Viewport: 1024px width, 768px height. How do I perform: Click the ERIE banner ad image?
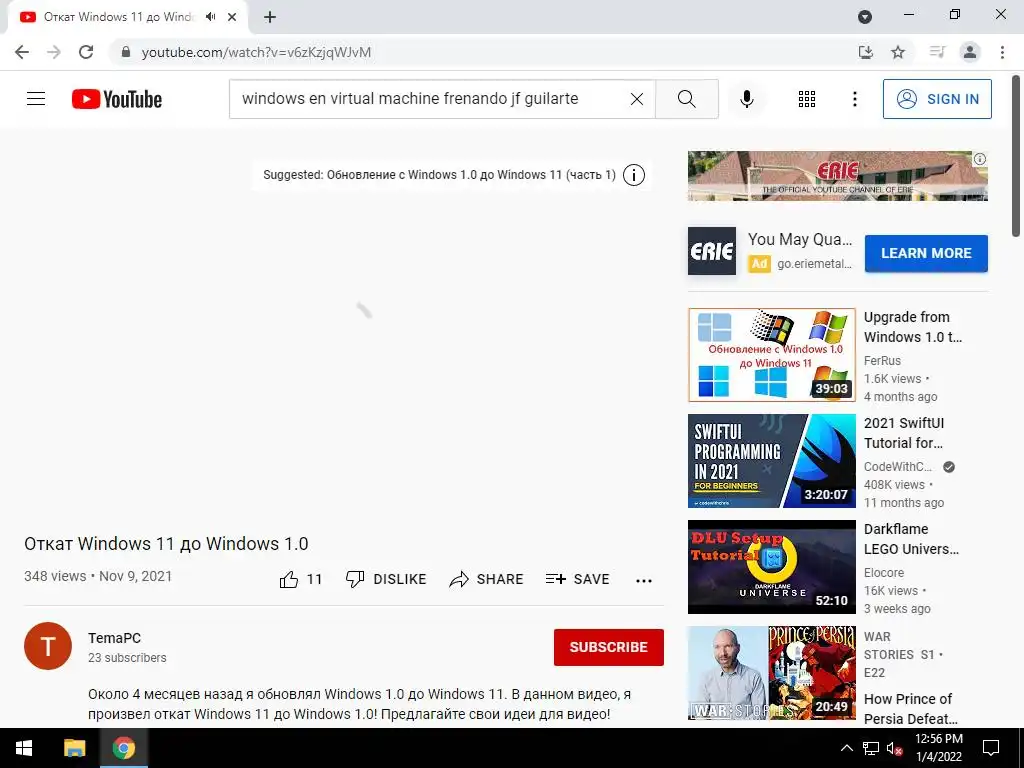[837, 176]
